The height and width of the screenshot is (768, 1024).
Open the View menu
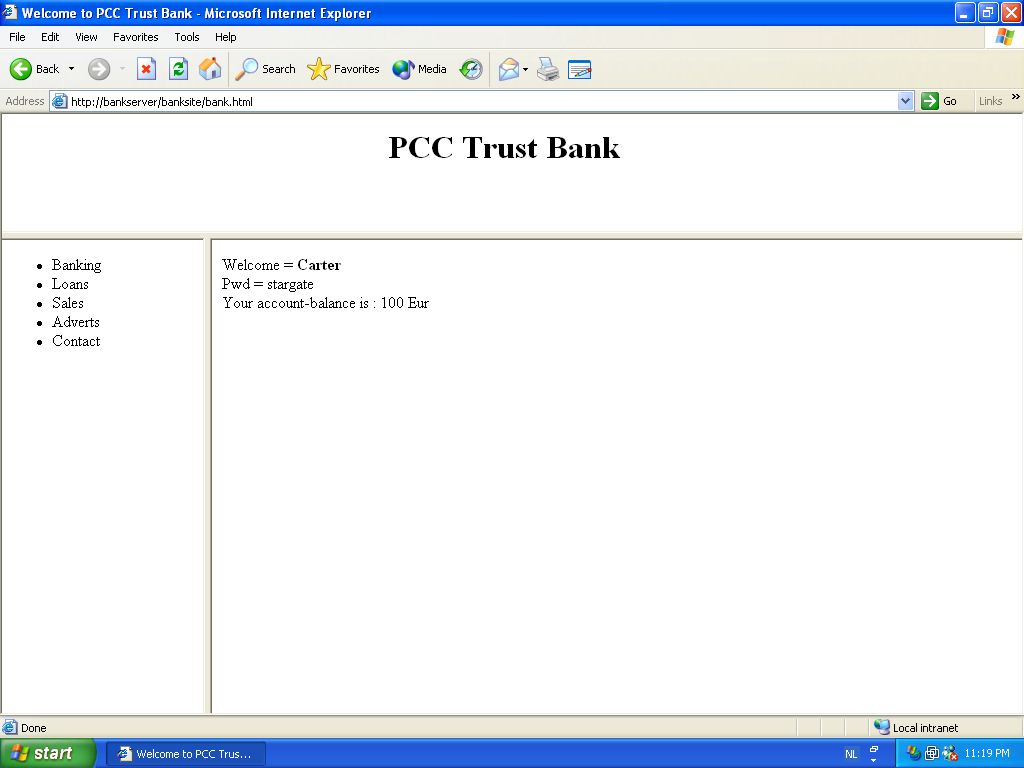coord(86,37)
